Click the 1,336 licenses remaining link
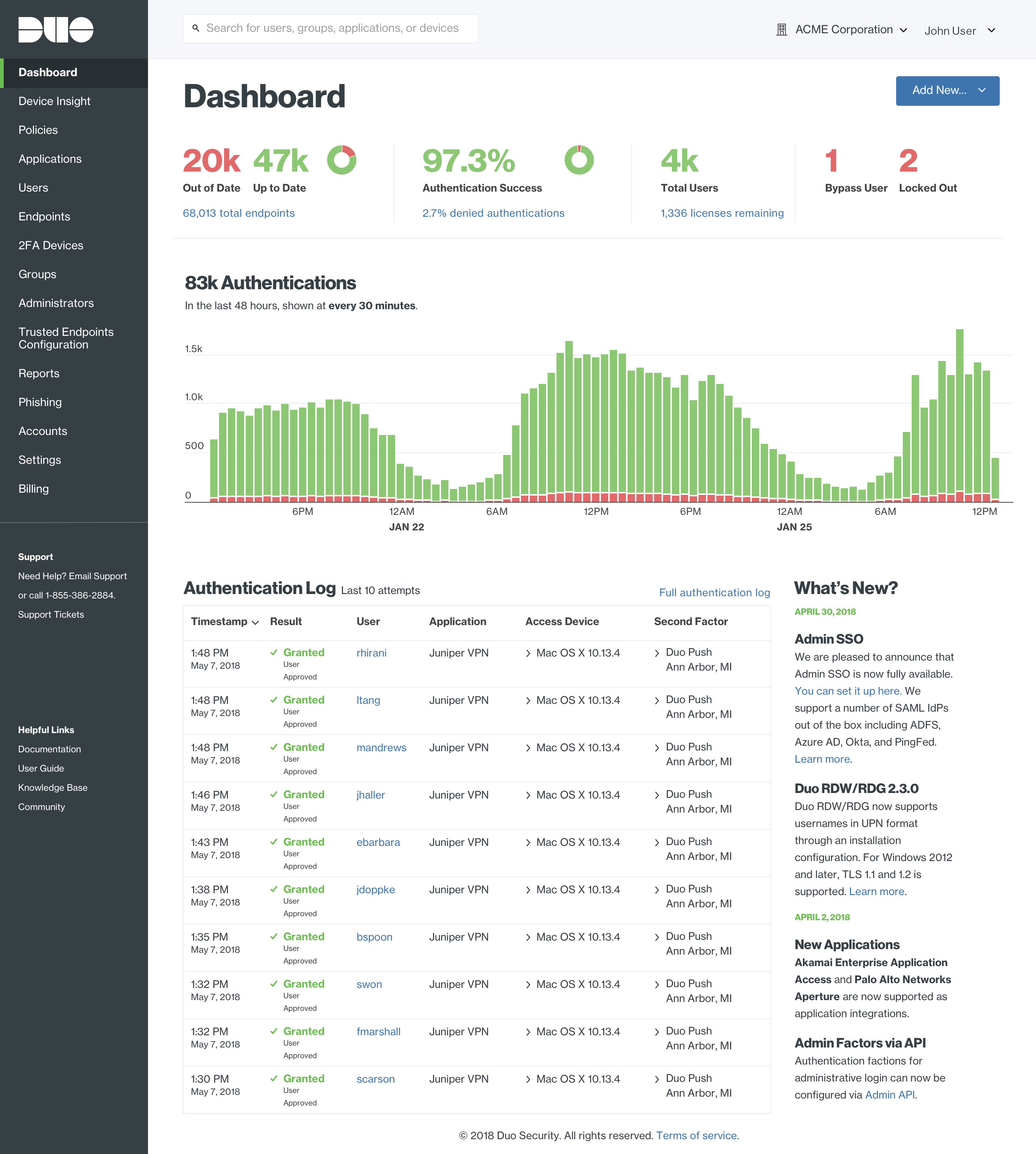This screenshot has width=1036, height=1154. coord(722,213)
